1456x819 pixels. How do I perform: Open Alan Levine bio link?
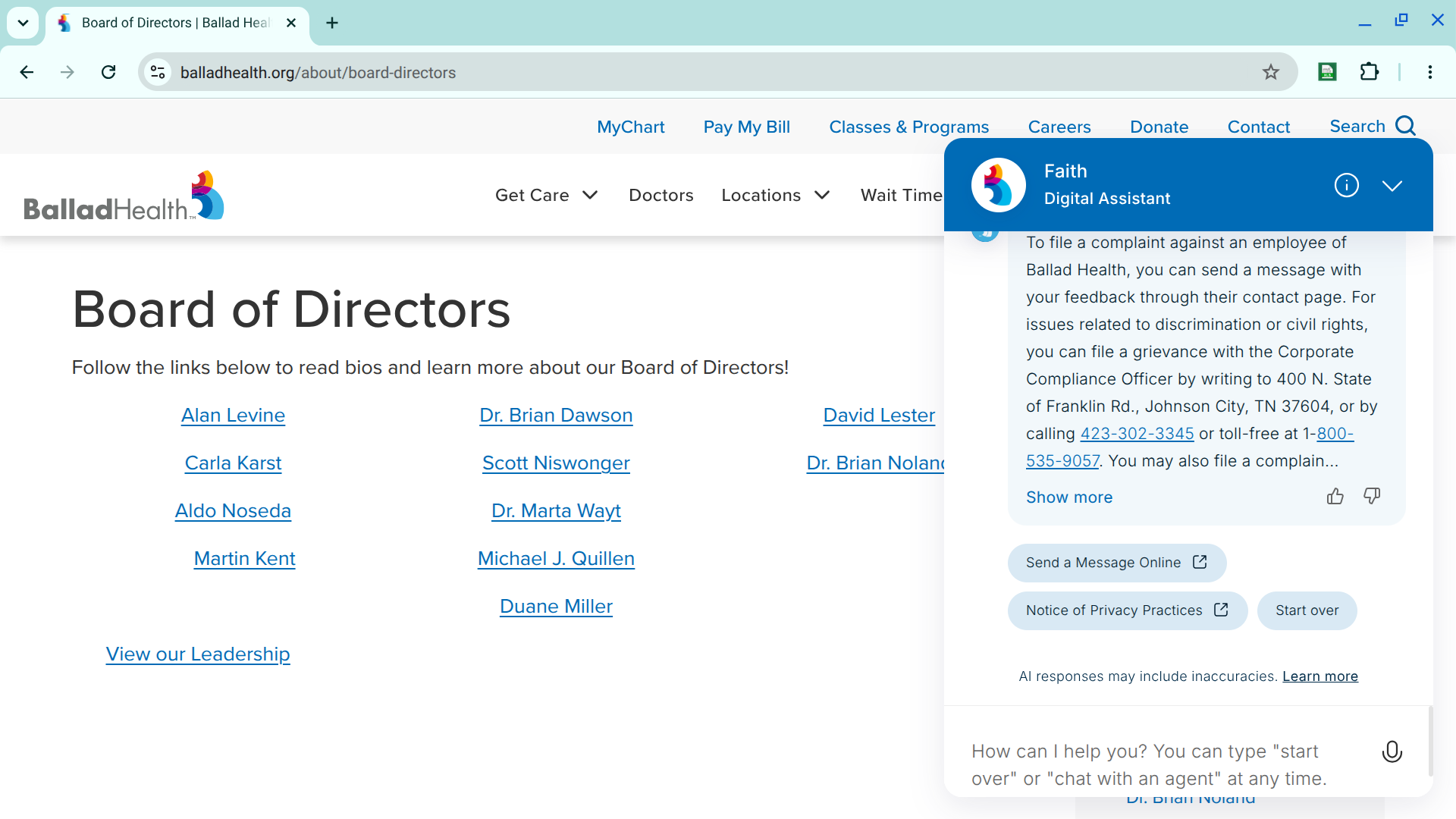[x=233, y=416]
